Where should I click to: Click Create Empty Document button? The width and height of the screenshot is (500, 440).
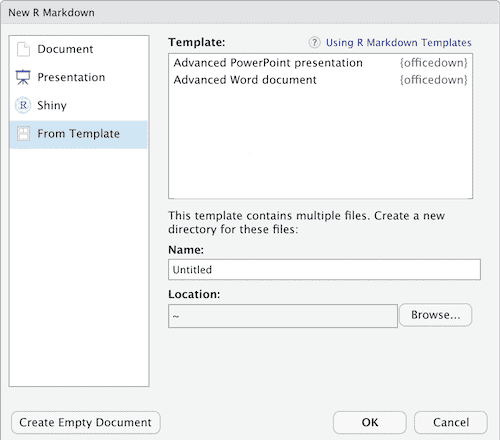pos(86,423)
